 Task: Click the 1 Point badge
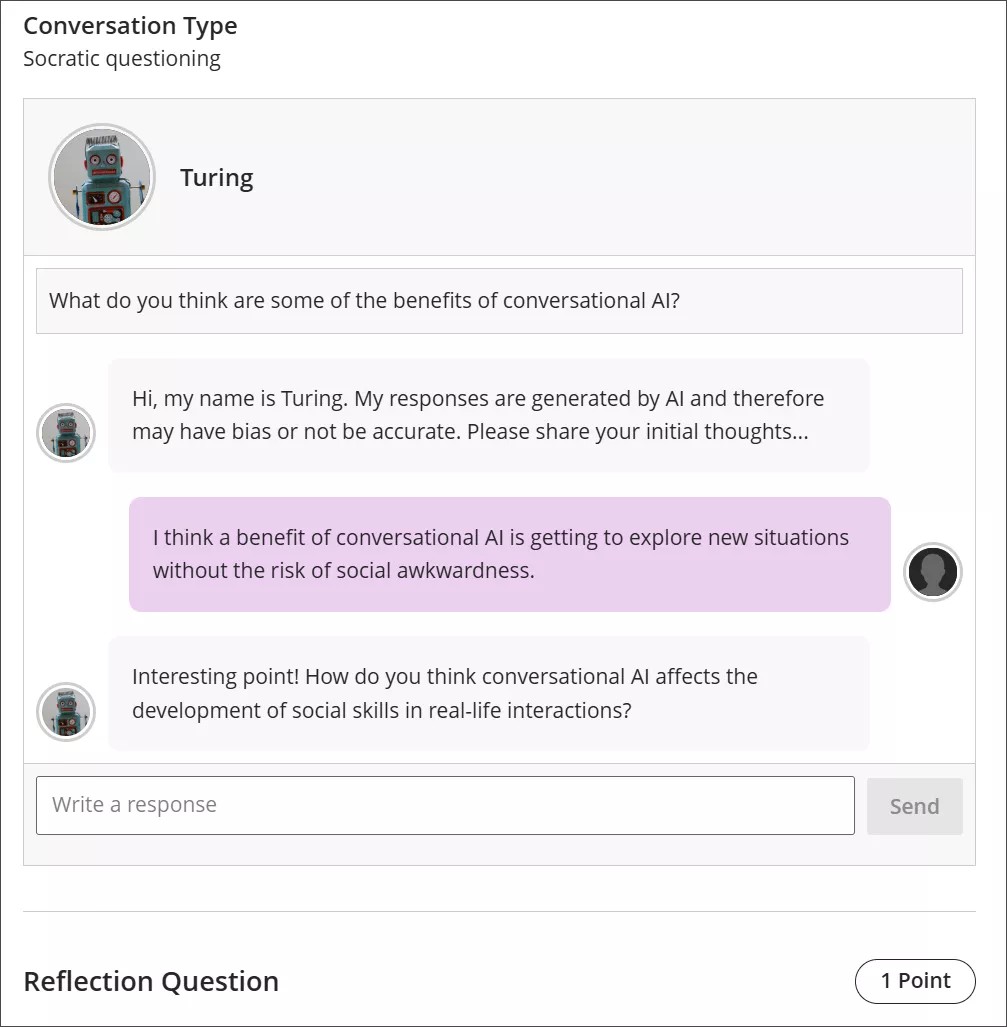point(914,981)
